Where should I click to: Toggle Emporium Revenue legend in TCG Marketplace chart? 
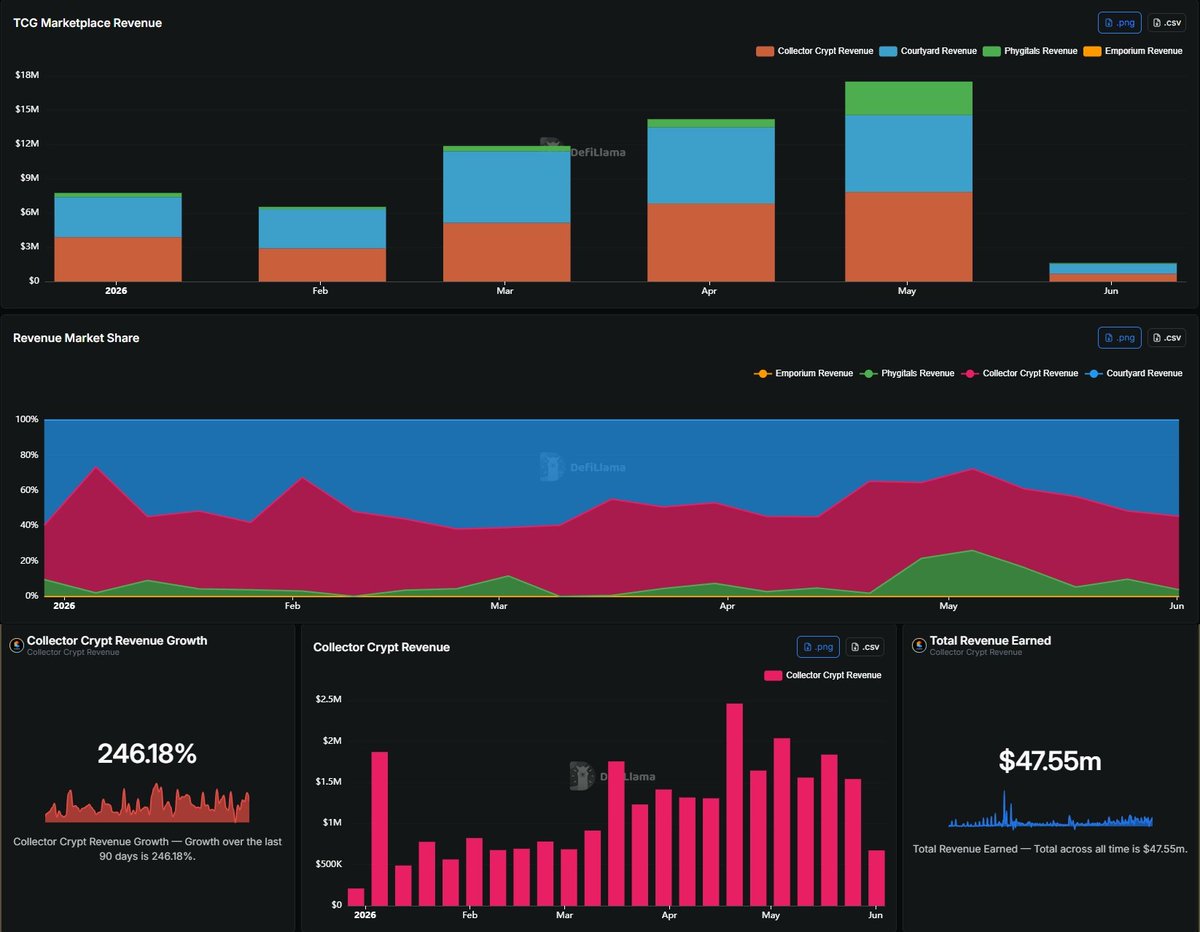[x=1134, y=51]
